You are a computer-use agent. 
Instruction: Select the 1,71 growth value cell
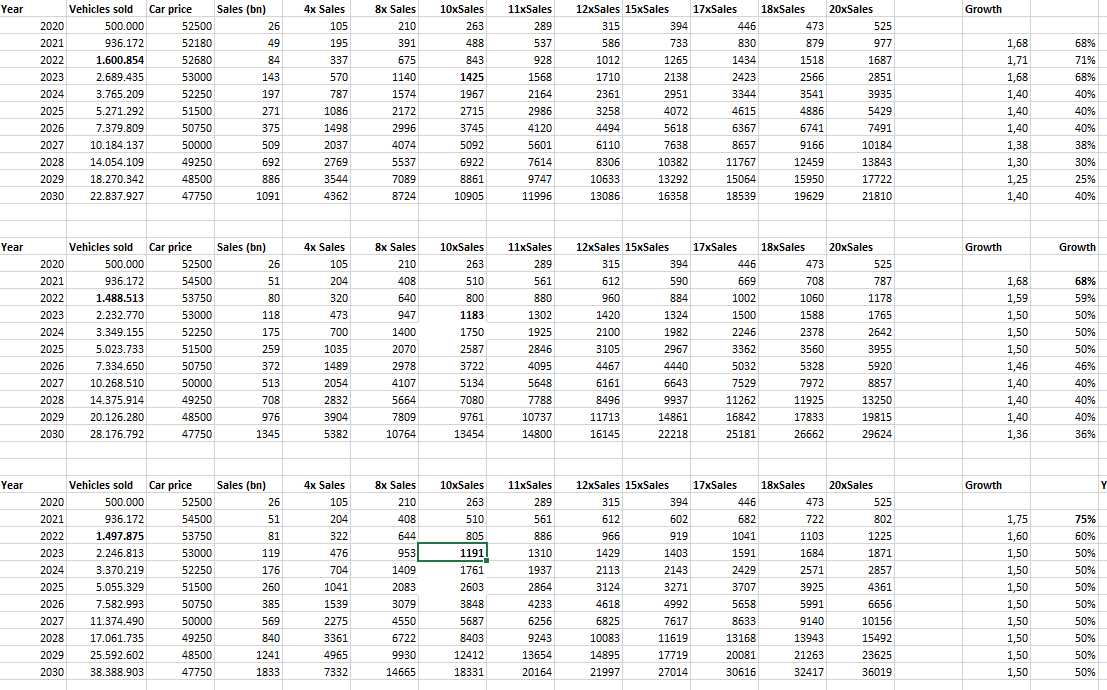pyautogui.click(x=996, y=60)
